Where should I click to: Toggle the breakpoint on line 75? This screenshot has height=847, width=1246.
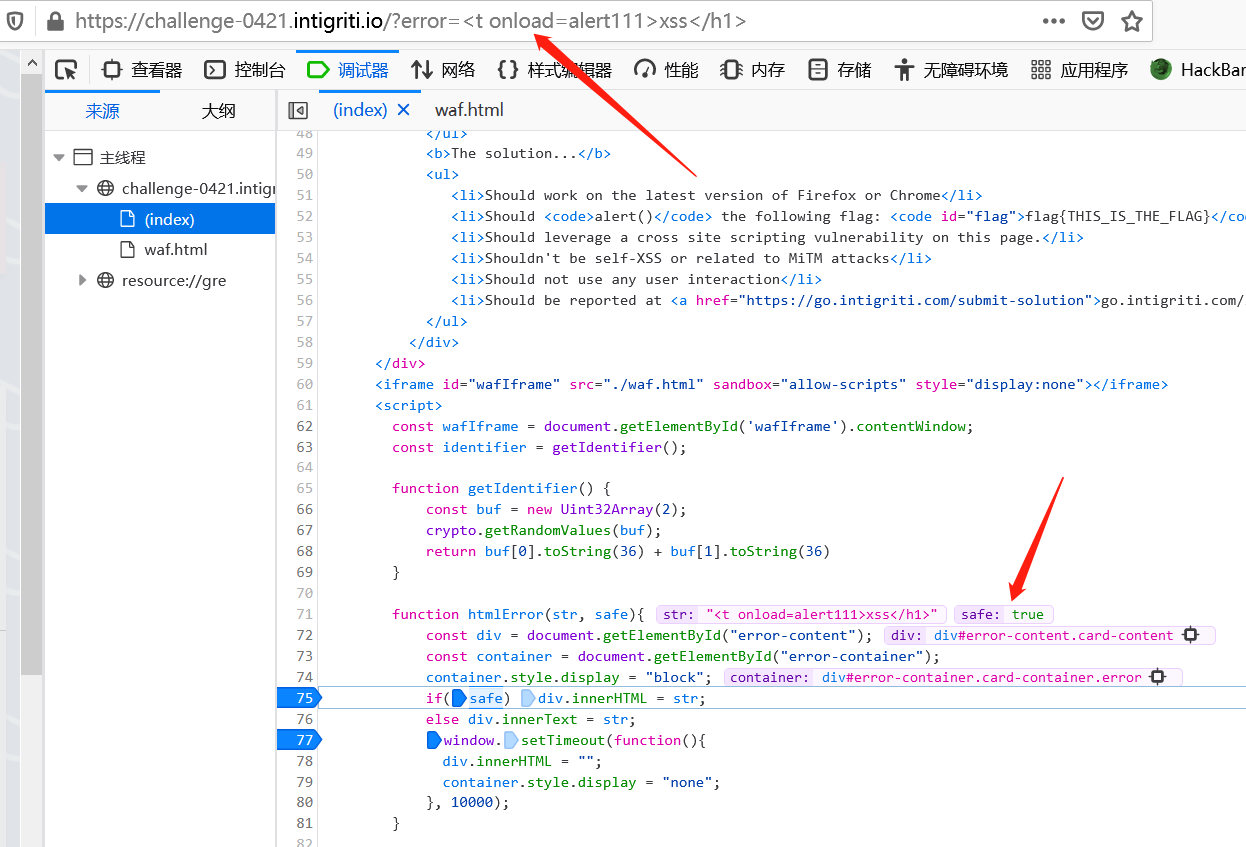(300, 698)
